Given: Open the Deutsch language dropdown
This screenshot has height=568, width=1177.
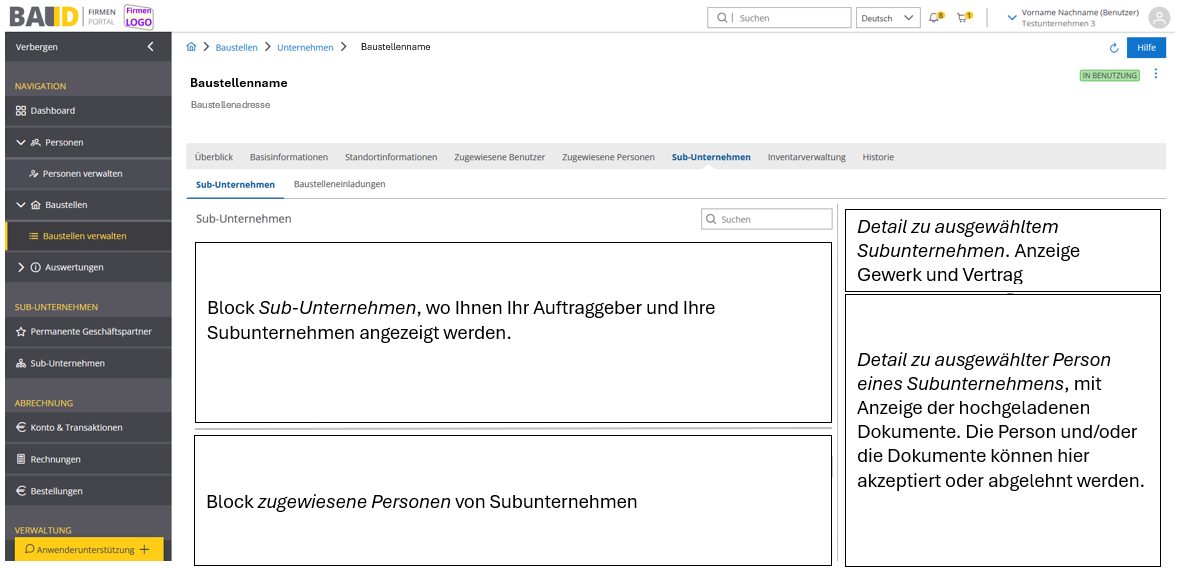Looking at the screenshot, I should tap(888, 18).
